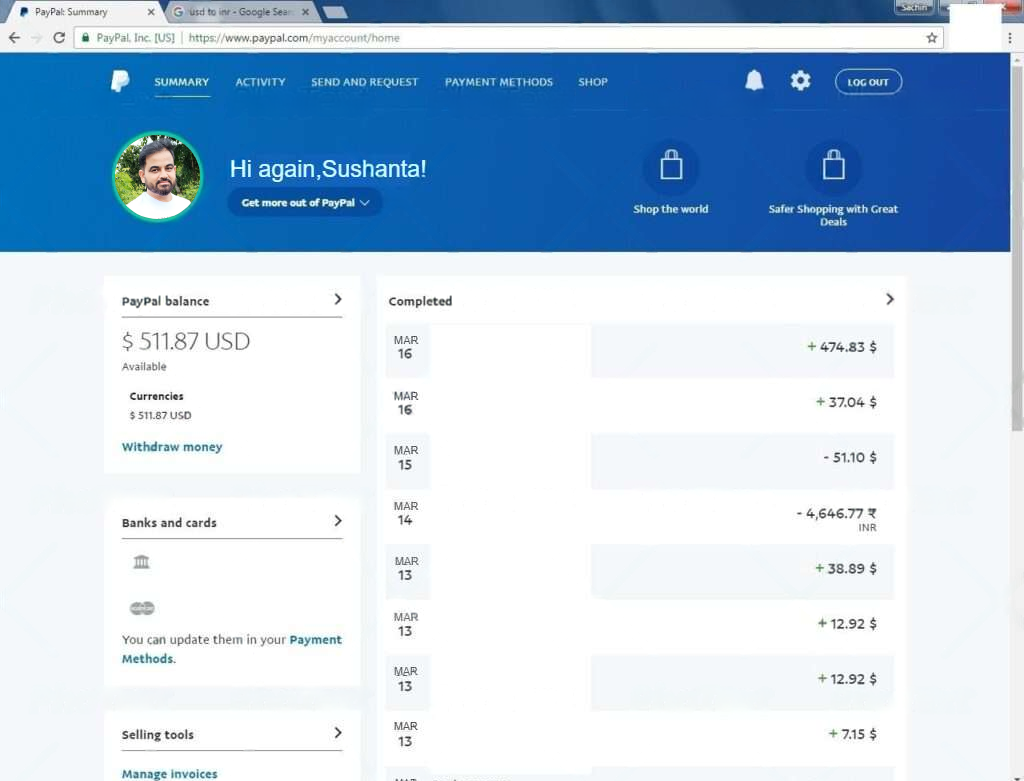Click the PayPal balance heading
1024x781 pixels.
click(x=165, y=301)
